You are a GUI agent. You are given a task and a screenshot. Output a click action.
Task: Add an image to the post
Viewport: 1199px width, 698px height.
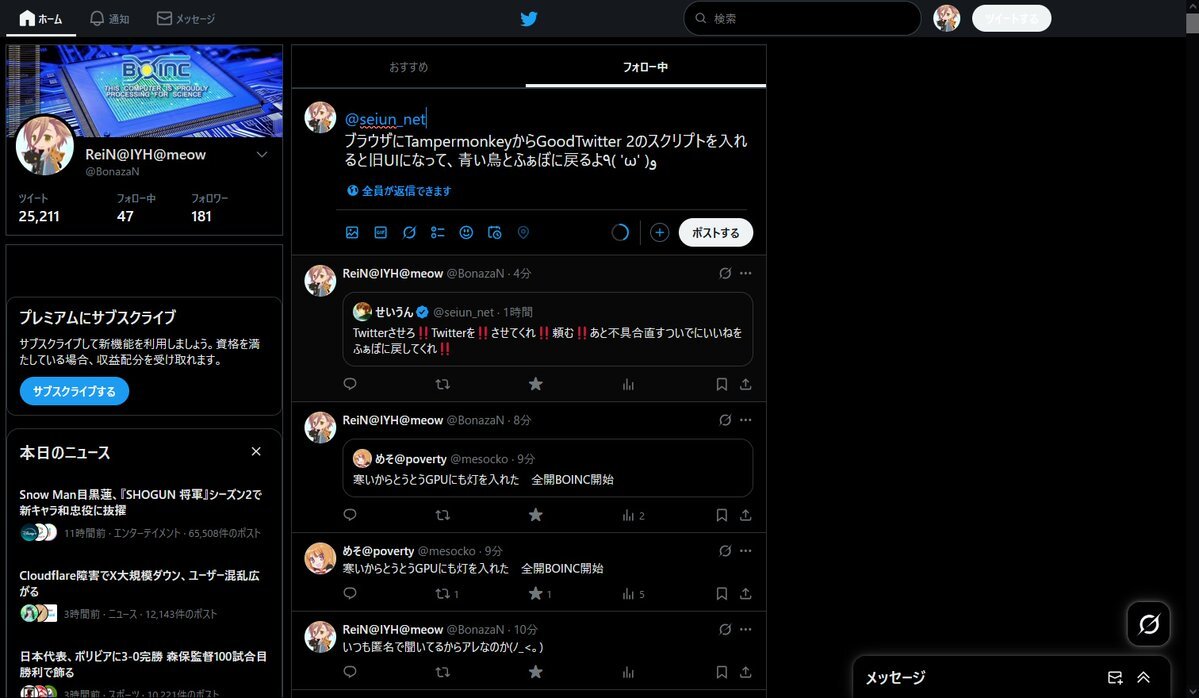coord(352,232)
